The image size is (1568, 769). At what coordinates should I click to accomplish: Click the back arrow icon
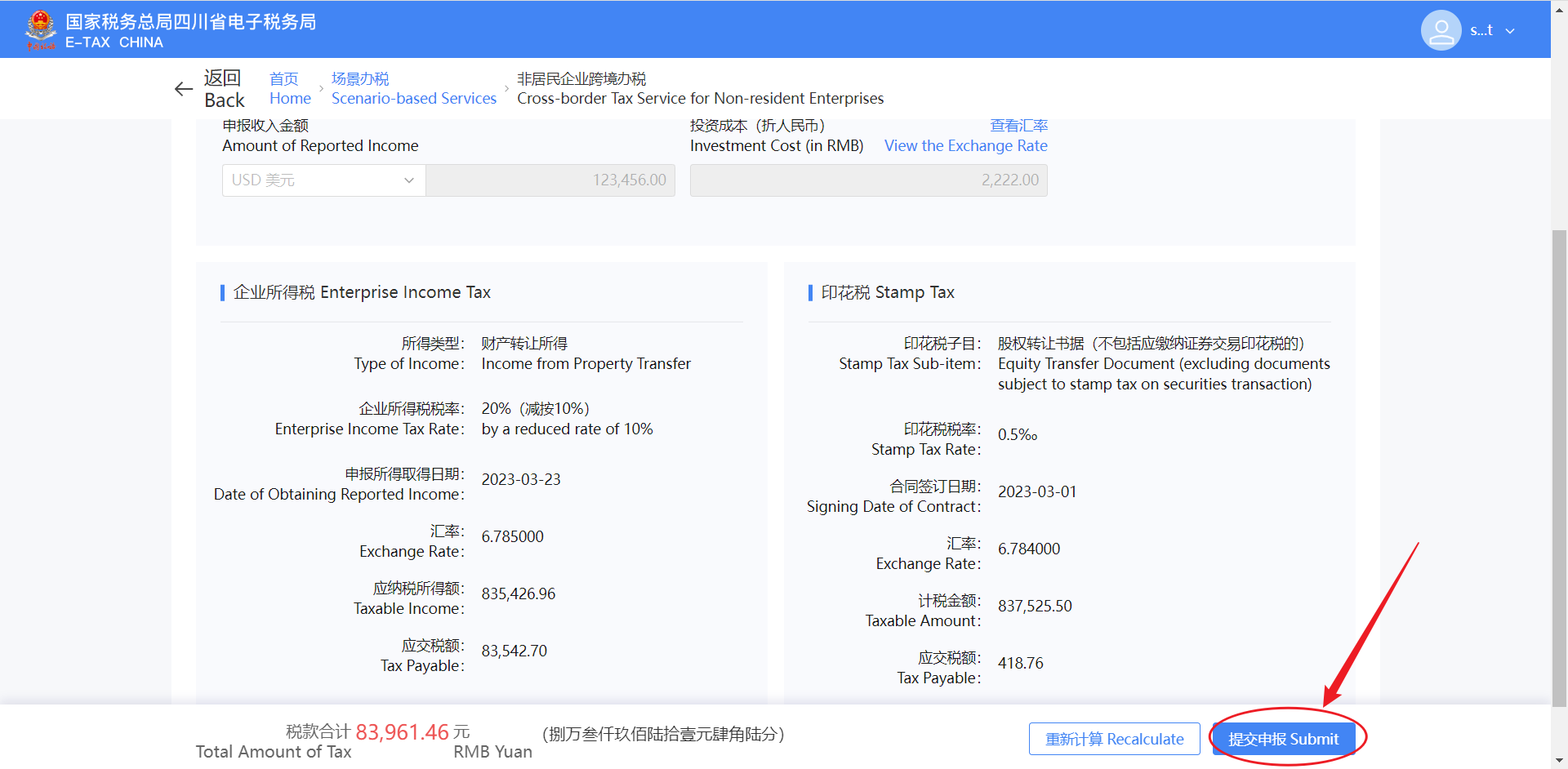pos(184,89)
